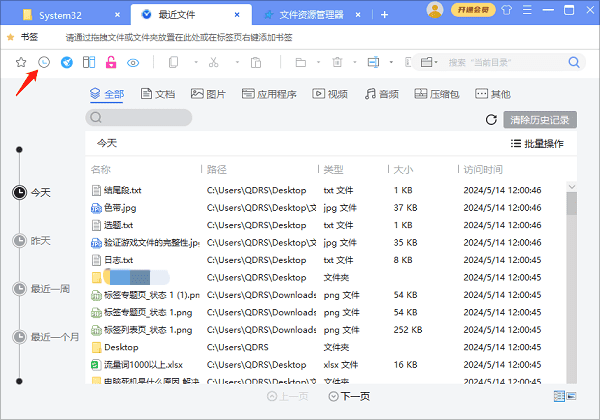Sort by the 名称 column header
Screen dimensions: 600x420
[101, 169]
